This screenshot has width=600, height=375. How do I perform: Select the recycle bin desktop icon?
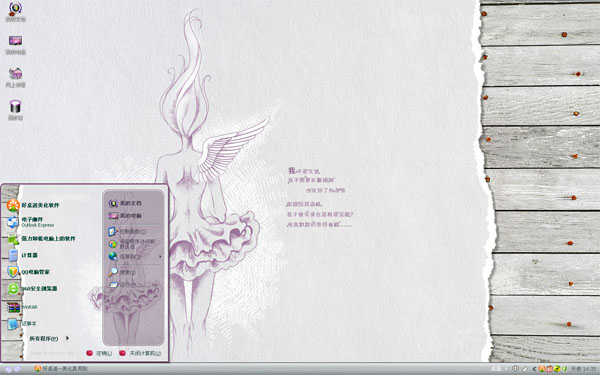click(15, 110)
